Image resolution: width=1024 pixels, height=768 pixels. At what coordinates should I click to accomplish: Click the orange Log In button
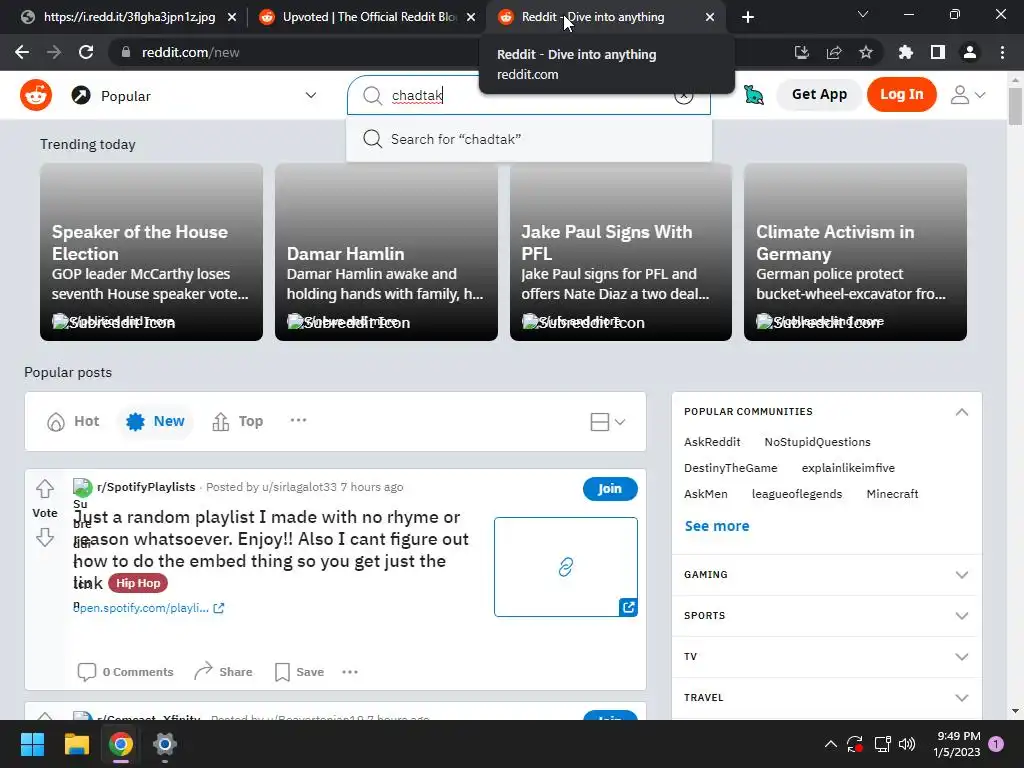[901, 95]
